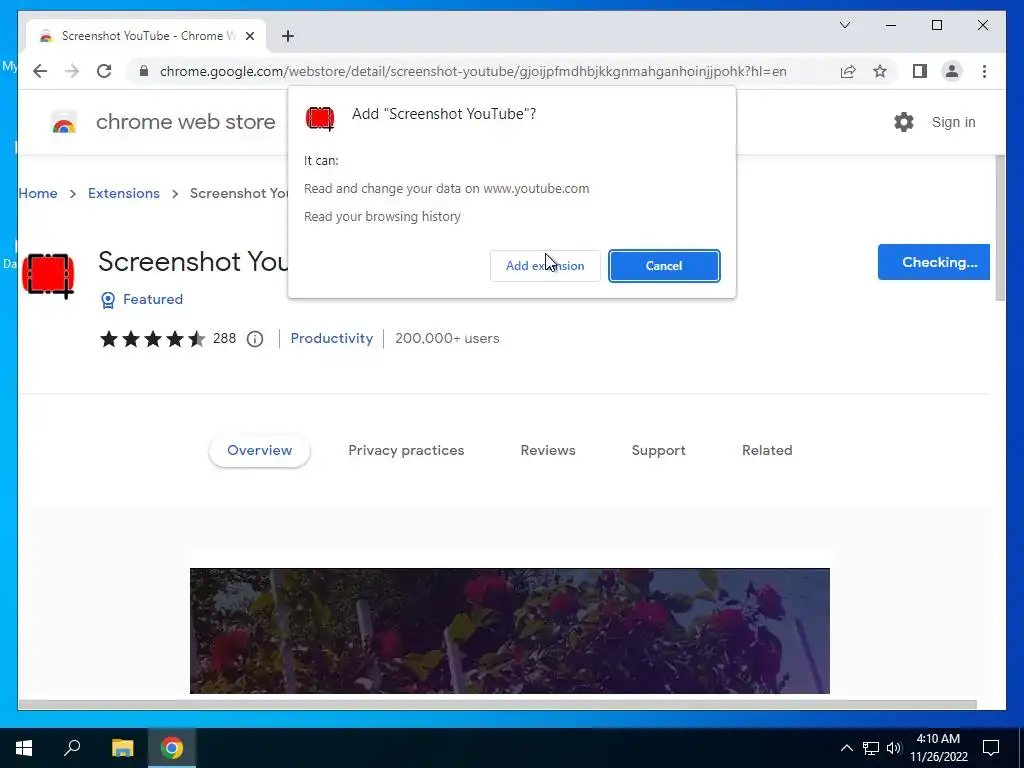Image resolution: width=1024 pixels, height=768 pixels.
Task: Open the Reviews tab
Action: (x=548, y=451)
